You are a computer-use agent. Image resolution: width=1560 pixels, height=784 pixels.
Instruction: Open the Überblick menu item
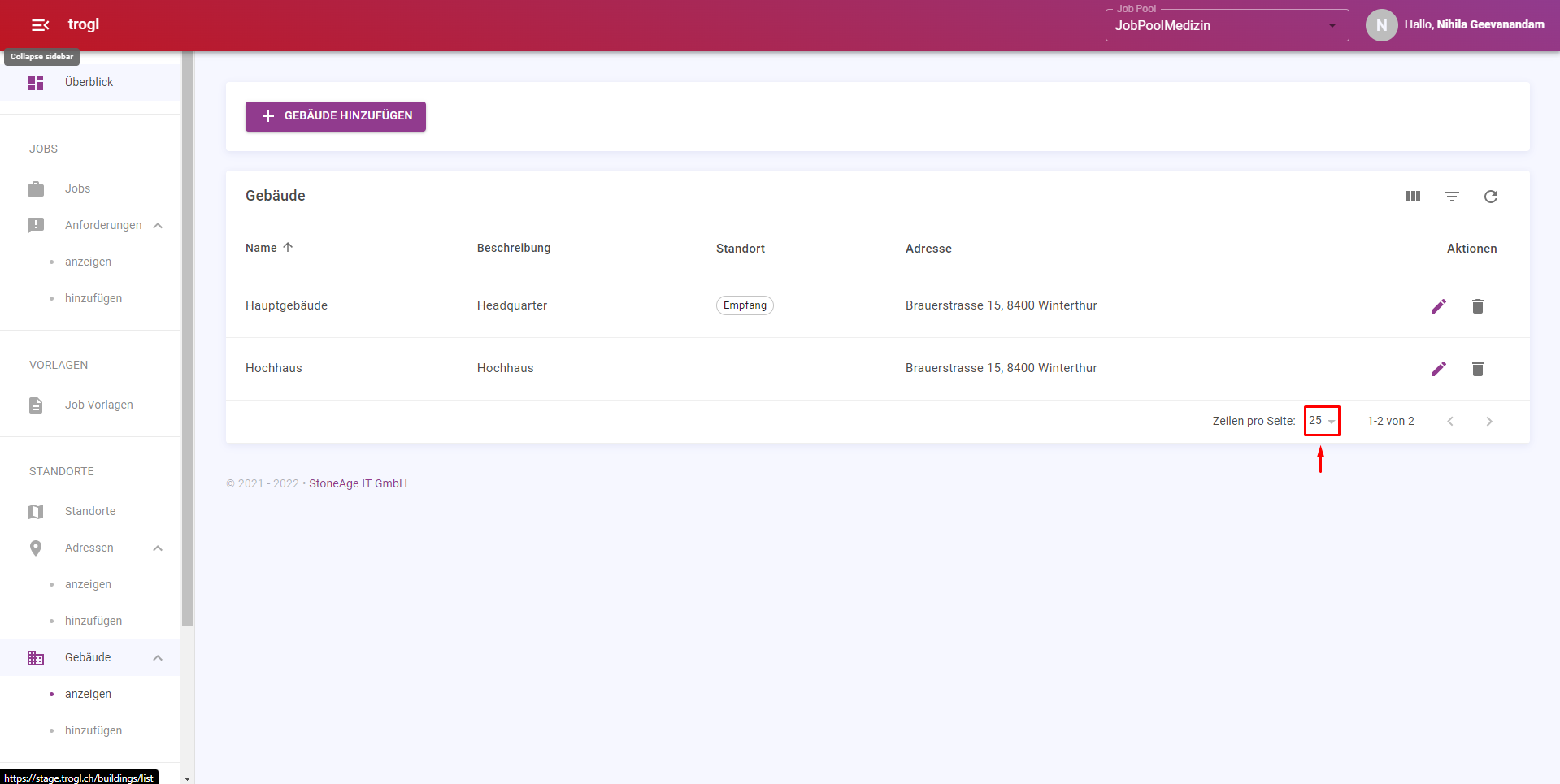click(x=90, y=83)
